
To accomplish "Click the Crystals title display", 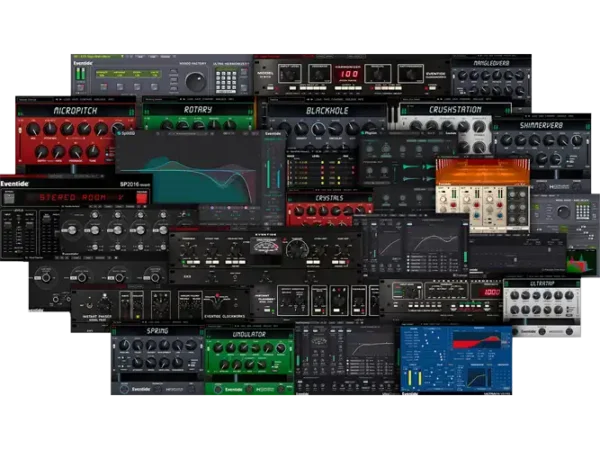I will tap(329, 198).
